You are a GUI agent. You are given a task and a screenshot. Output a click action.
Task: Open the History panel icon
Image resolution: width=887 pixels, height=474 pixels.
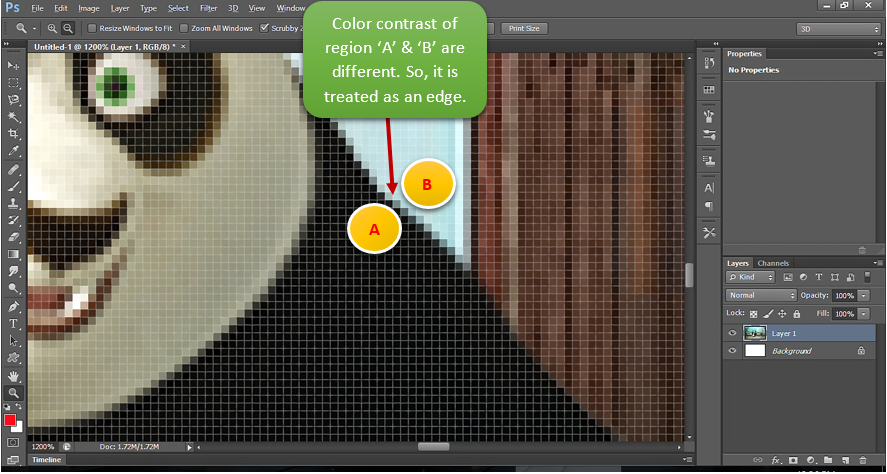coord(709,63)
